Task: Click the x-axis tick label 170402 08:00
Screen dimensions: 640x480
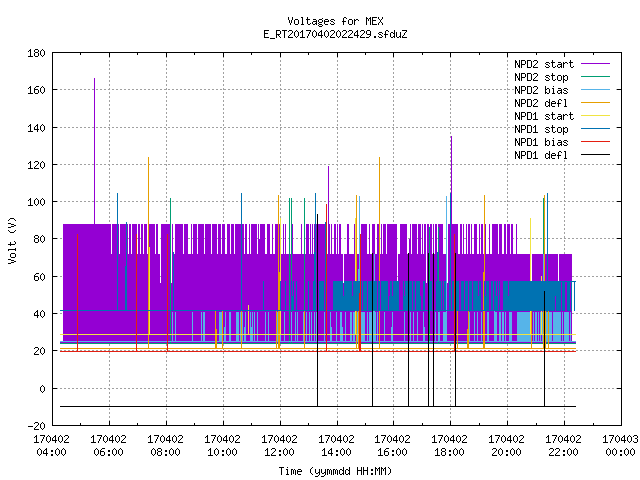Action: (165, 446)
